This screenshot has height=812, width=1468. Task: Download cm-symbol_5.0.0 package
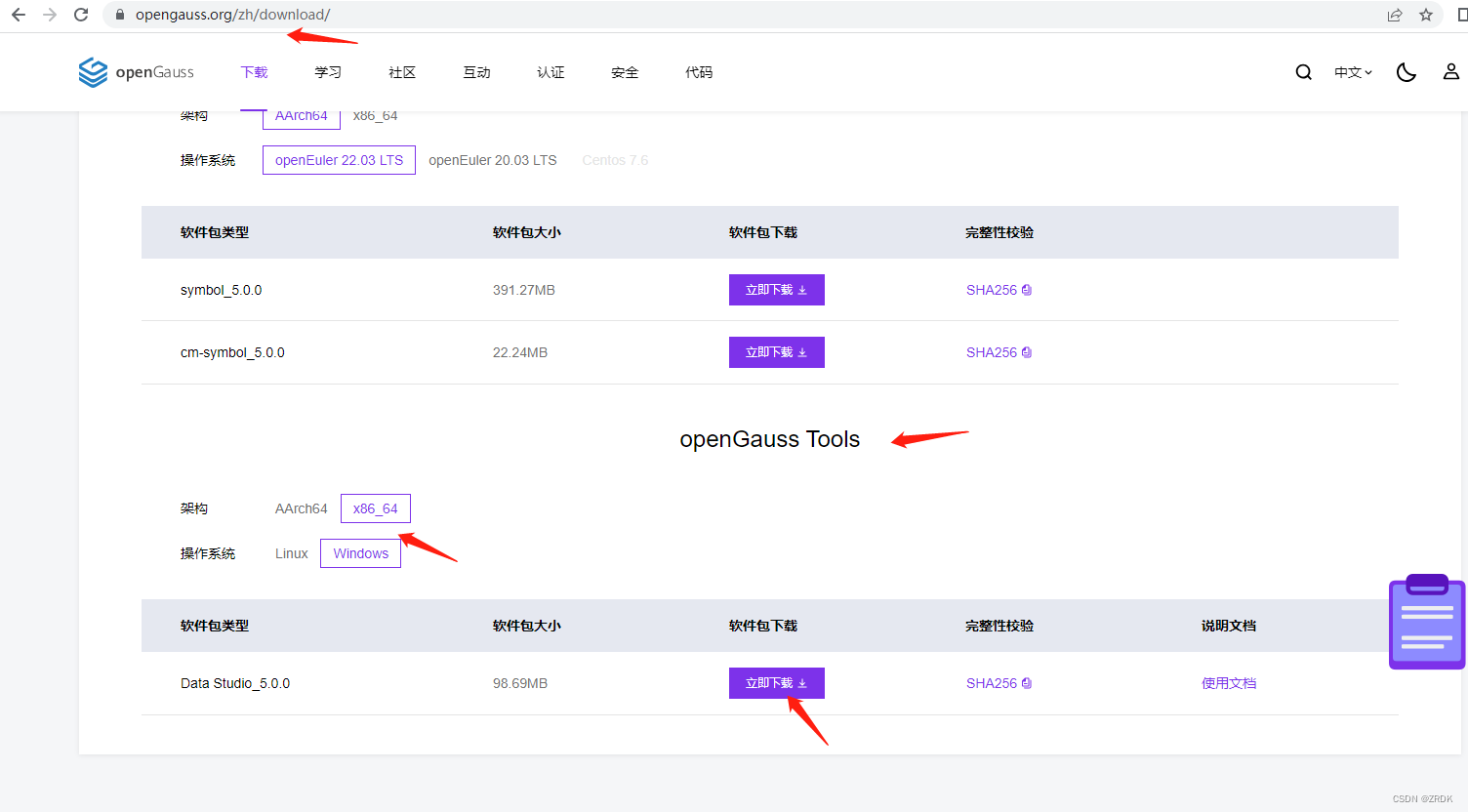coord(777,352)
